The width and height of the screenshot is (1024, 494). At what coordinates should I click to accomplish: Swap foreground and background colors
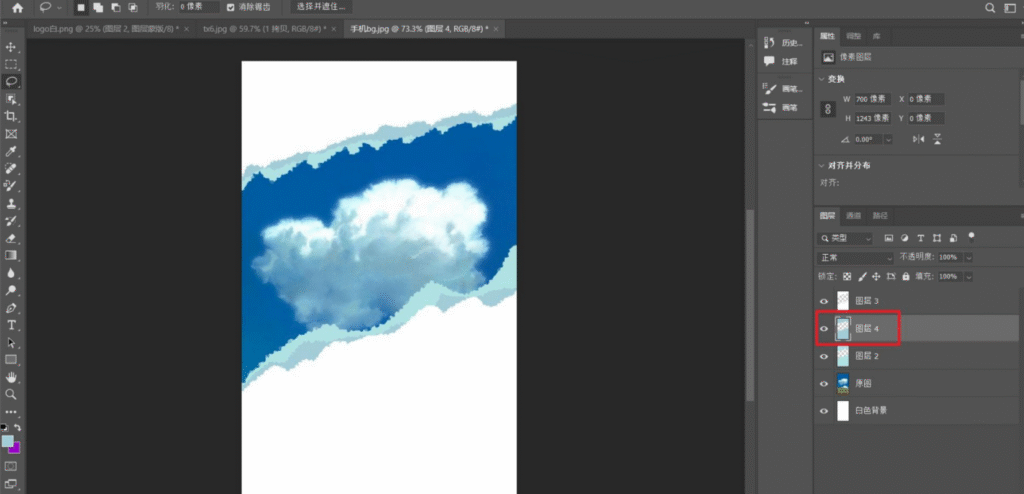18,427
